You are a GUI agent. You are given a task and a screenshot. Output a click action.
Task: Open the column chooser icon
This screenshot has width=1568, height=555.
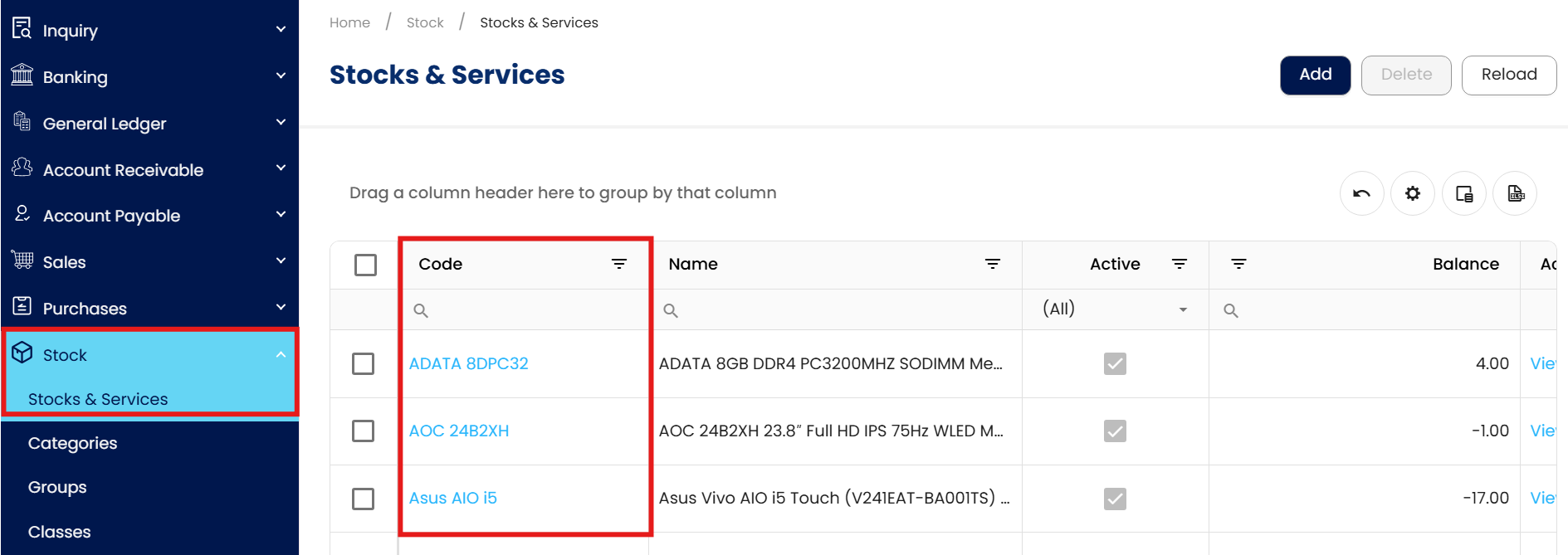(x=1464, y=193)
